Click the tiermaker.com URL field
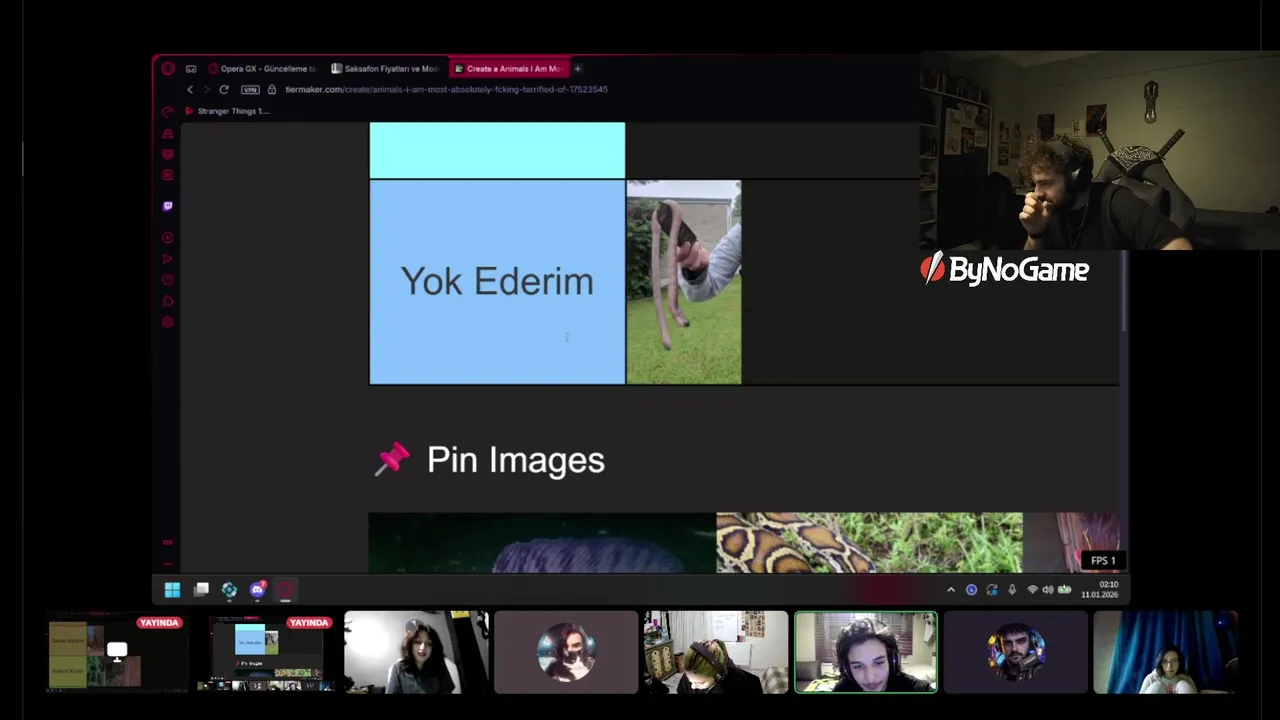The height and width of the screenshot is (720, 1280). tap(446, 90)
